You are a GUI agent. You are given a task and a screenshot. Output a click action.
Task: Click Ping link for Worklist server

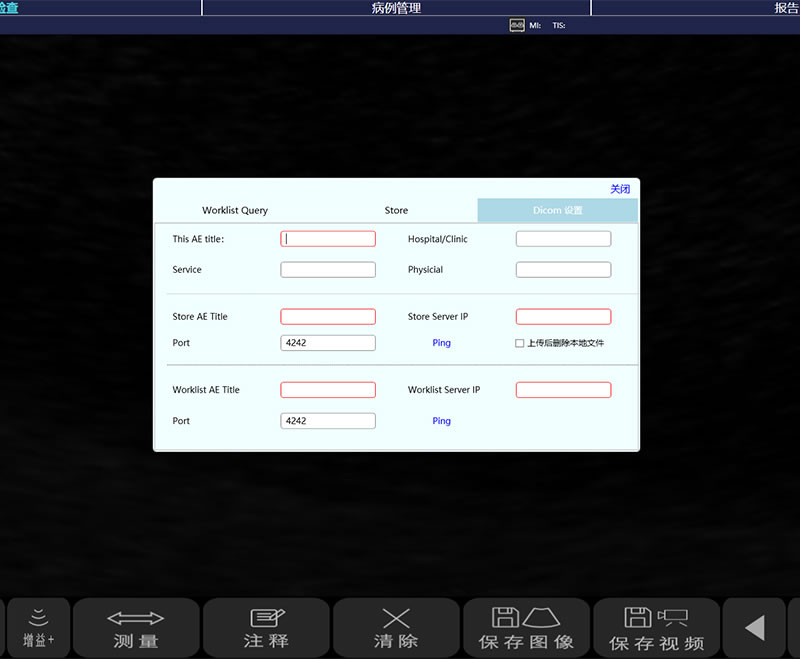[441, 421]
